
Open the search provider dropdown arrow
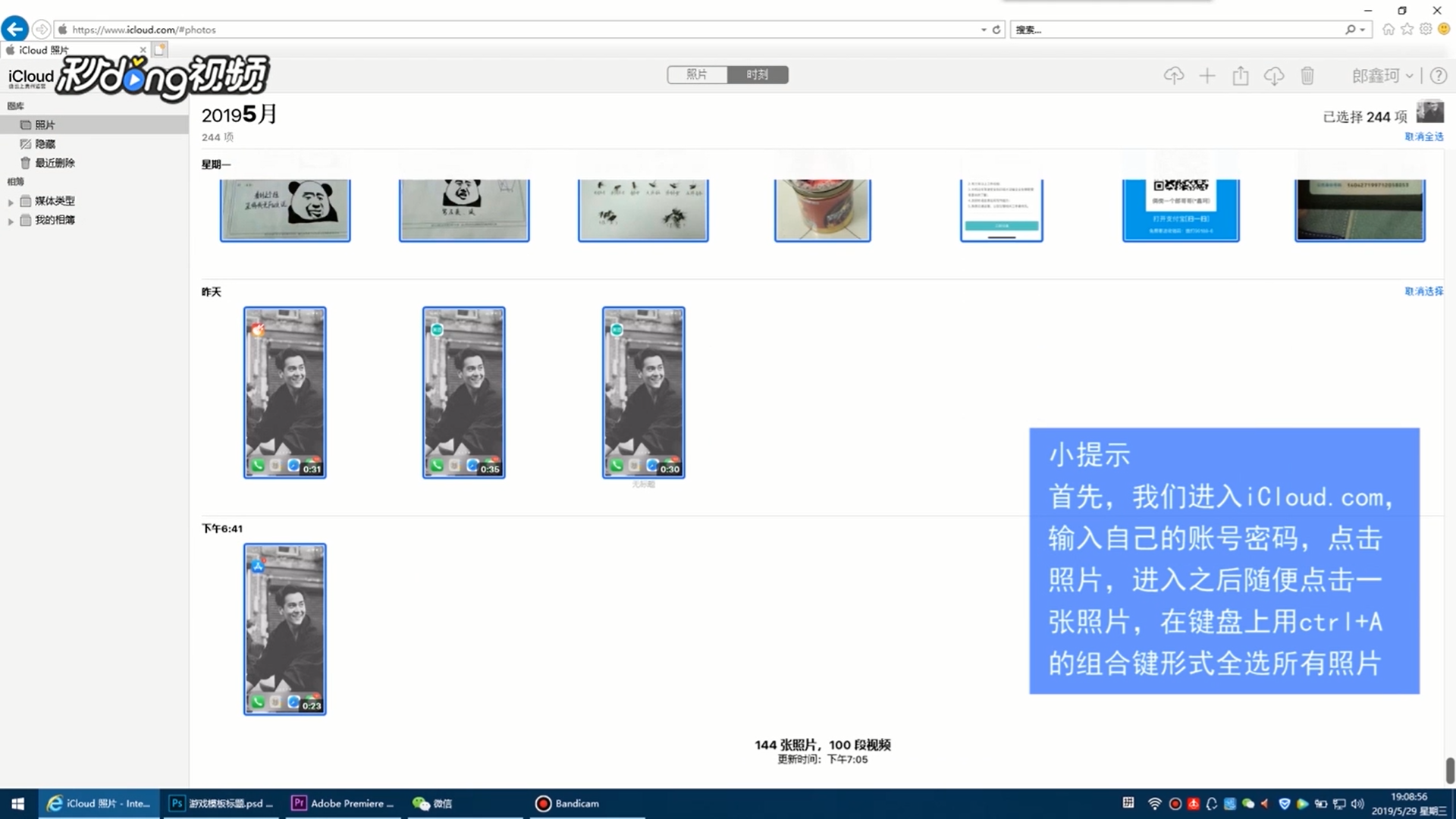tap(1363, 30)
